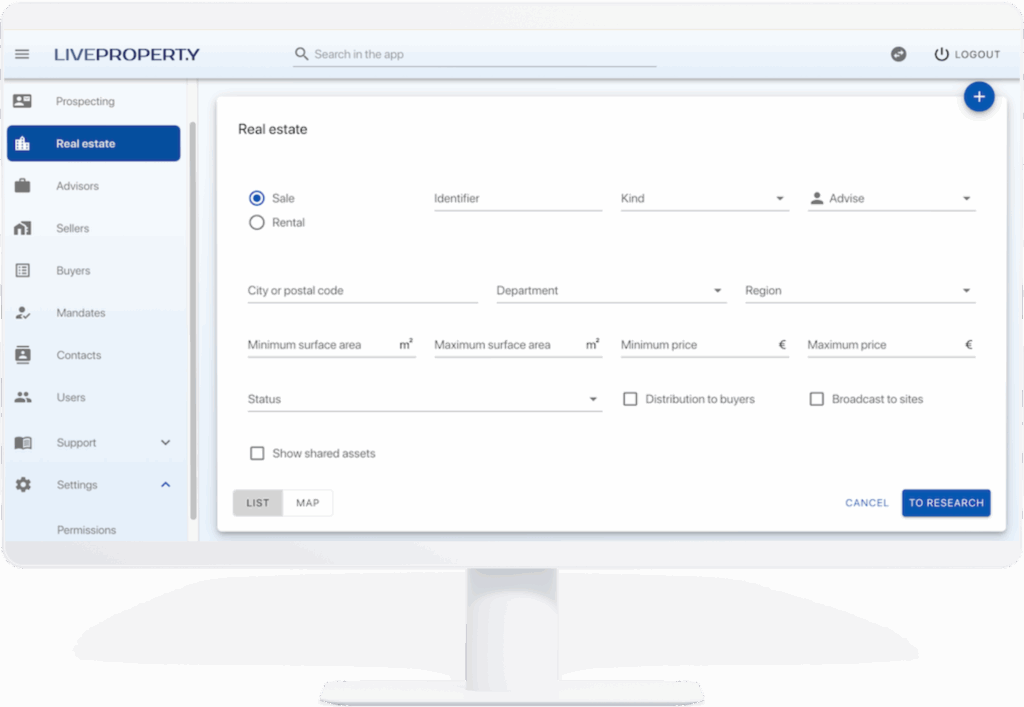Check the Broadcast to sites box
This screenshot has width=1024, height=707.
(x=817, y=399)
